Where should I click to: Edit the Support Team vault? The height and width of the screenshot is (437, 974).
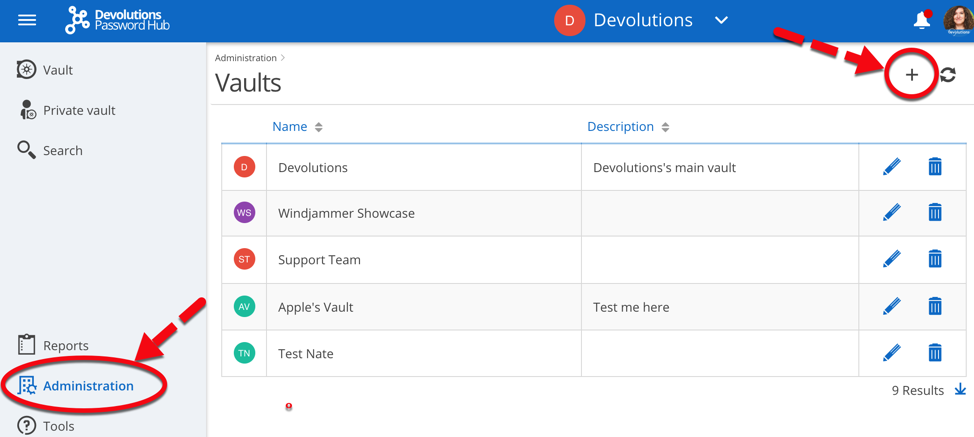891,259
